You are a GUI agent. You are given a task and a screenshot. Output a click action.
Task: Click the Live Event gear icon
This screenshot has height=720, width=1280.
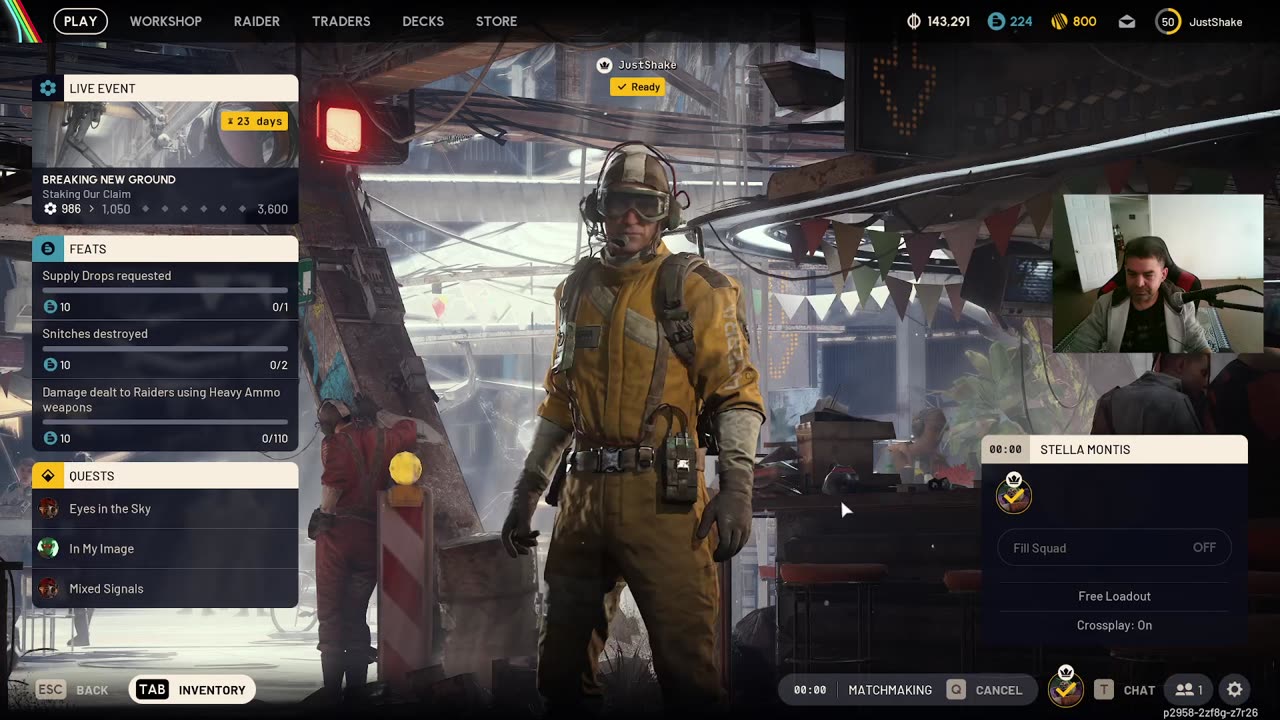pyautogui.click(x=48, y=88)
